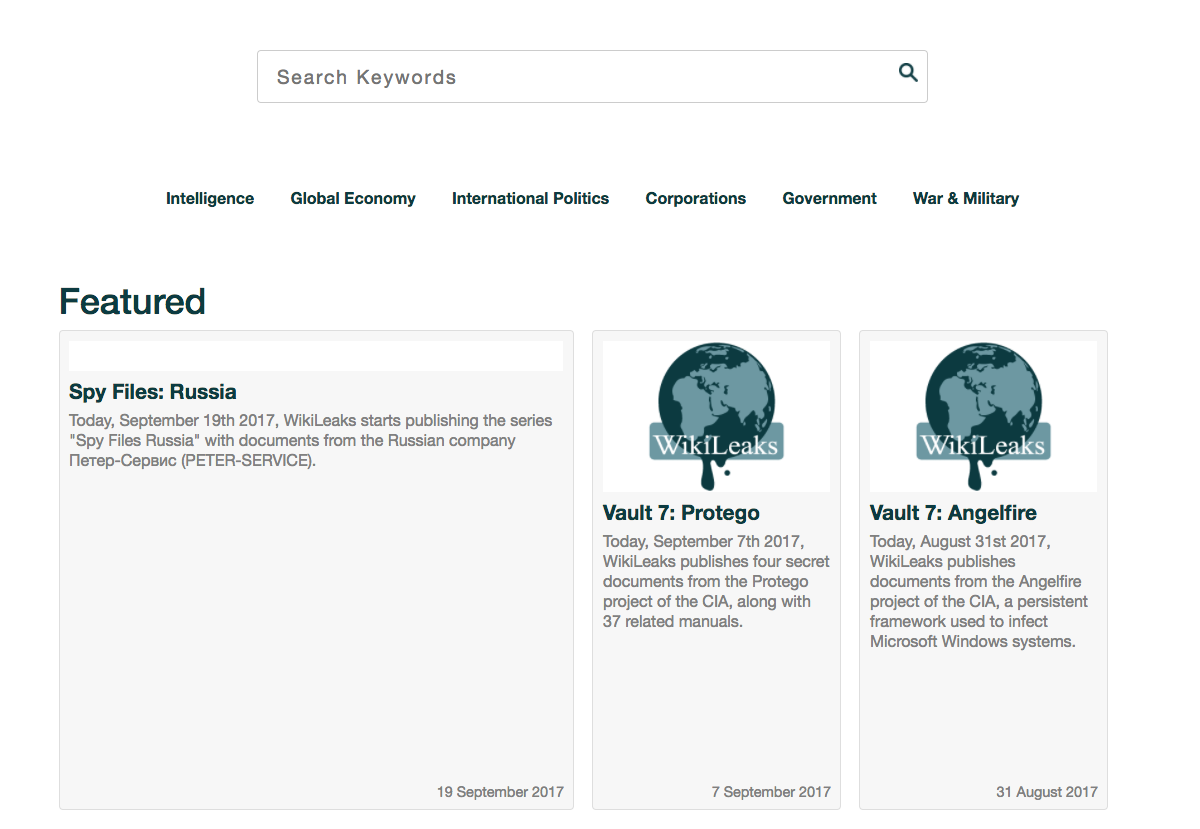
Task: Browse the Corporations category
Action: (x=695, y=198)
